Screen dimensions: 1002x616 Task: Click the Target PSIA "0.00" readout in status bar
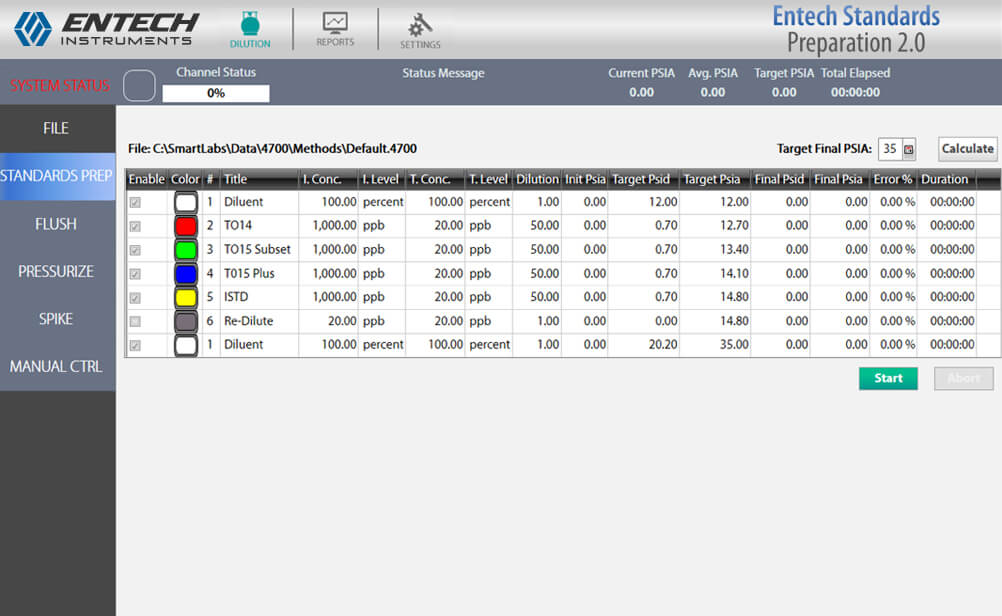784,93
